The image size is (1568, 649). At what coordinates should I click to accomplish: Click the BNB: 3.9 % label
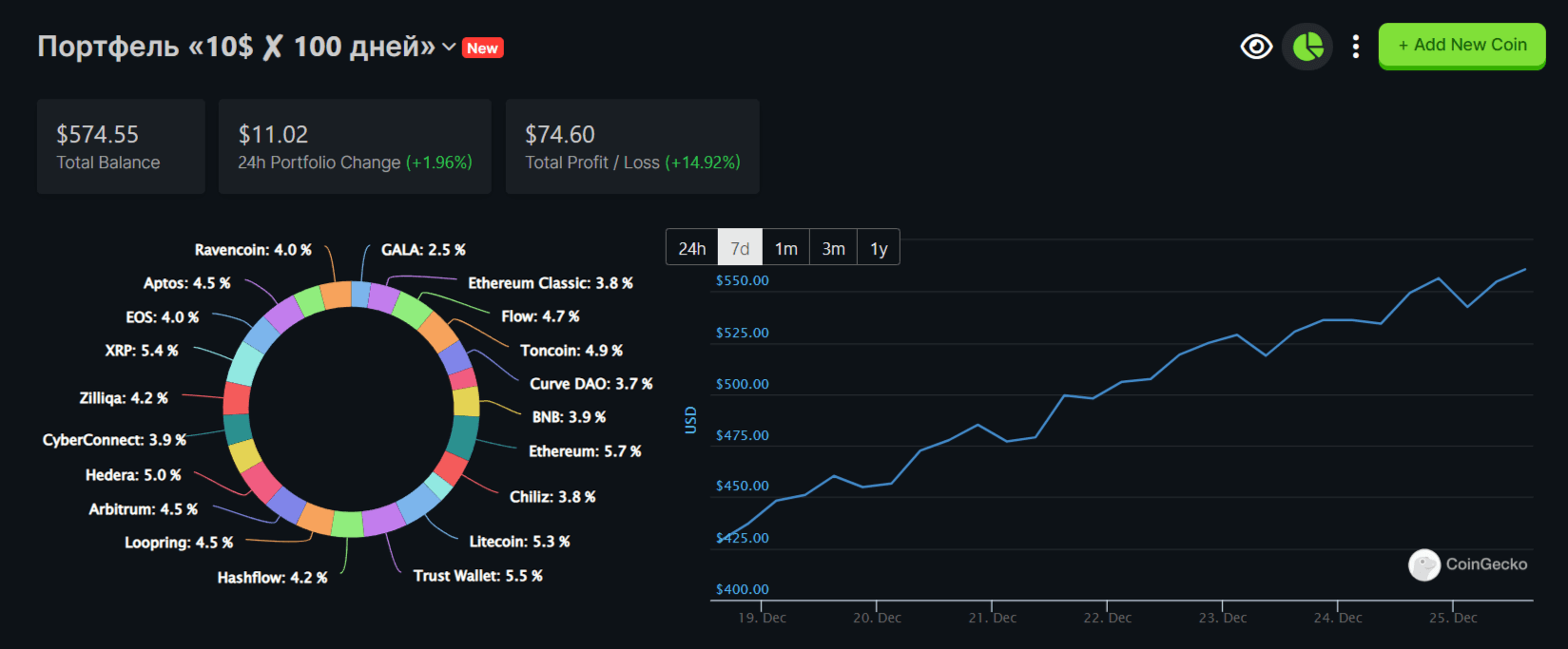coord(569,417)
